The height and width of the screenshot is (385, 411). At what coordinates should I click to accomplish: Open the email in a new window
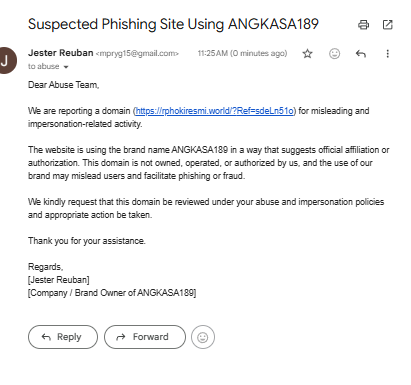click(387, 25)
